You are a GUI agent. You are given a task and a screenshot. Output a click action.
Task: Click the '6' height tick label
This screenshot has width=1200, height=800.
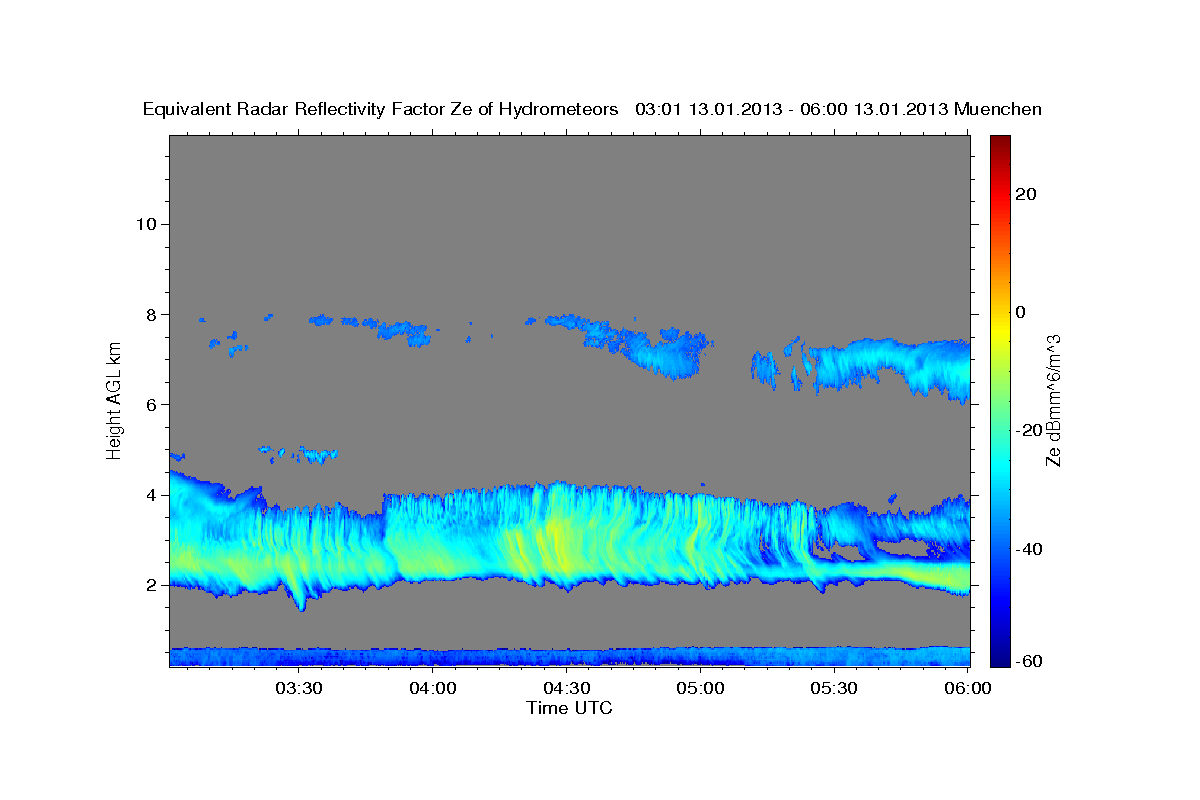pyautogui.click(x=151, y=404)
